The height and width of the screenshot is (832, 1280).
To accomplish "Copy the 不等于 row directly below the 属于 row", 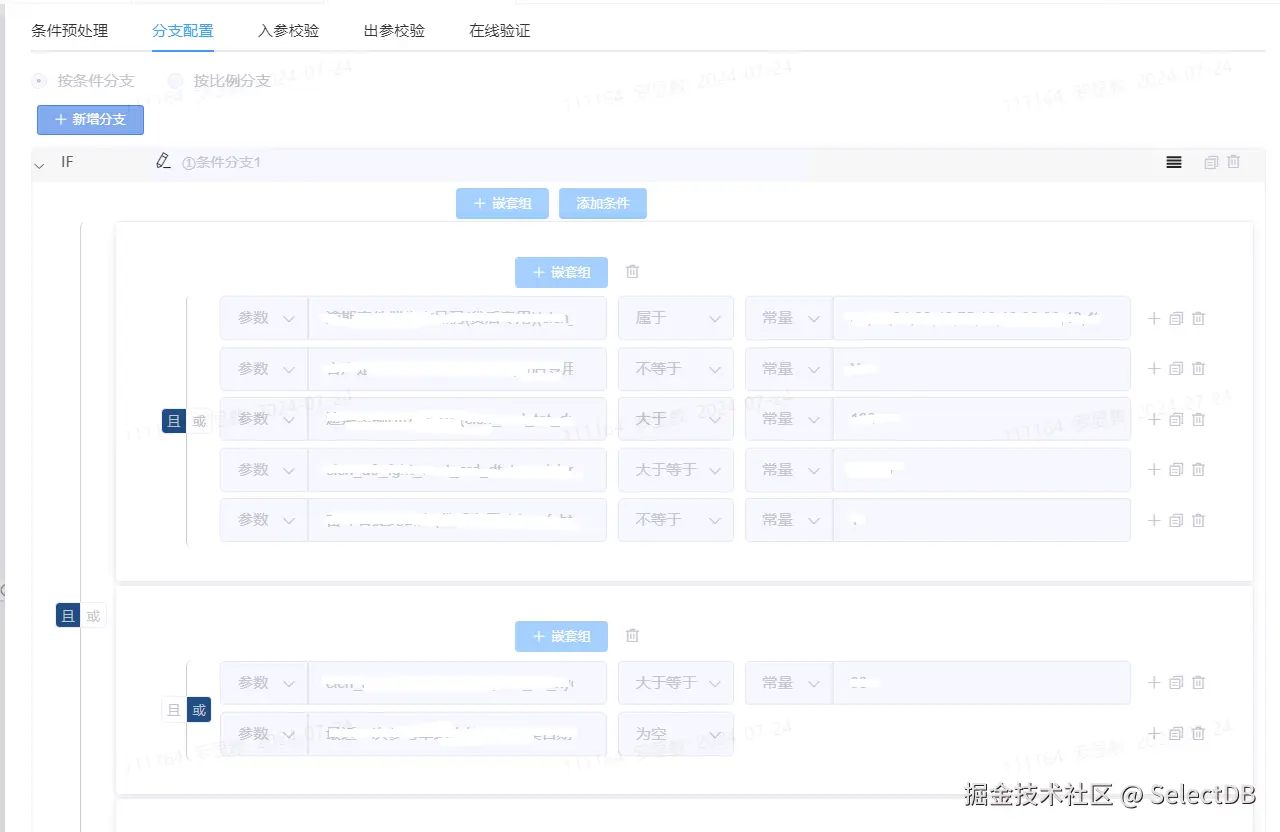I will (1176, 368).
